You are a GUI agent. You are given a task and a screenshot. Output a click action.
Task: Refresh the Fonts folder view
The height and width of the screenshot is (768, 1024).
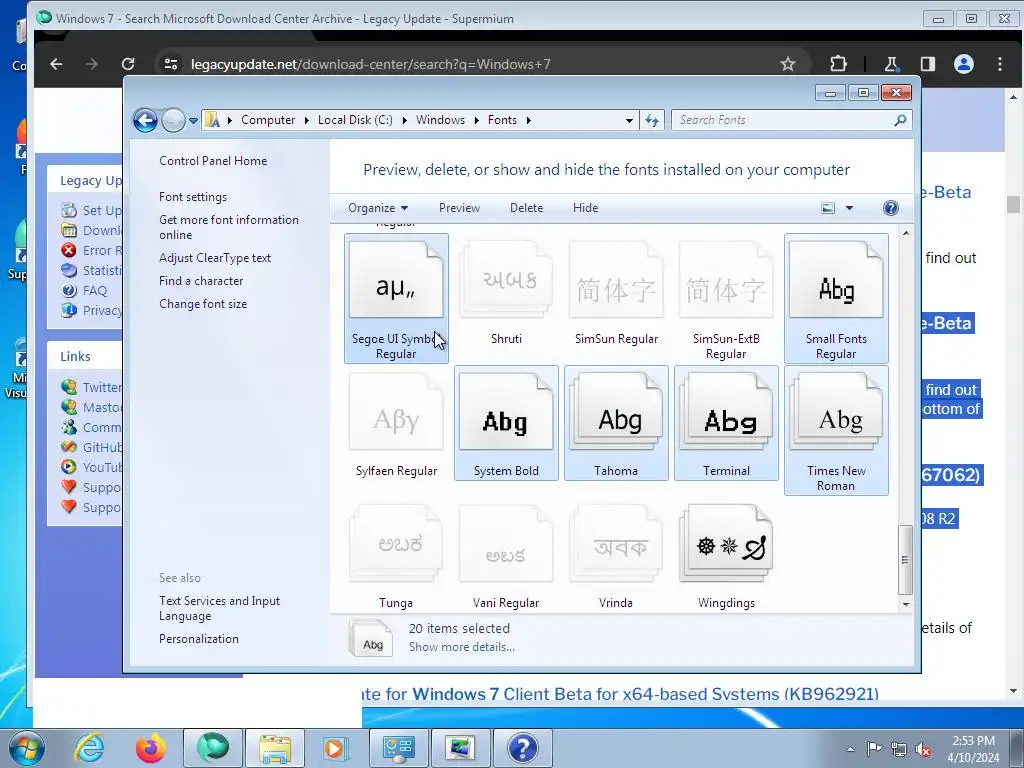pos(652,120)
